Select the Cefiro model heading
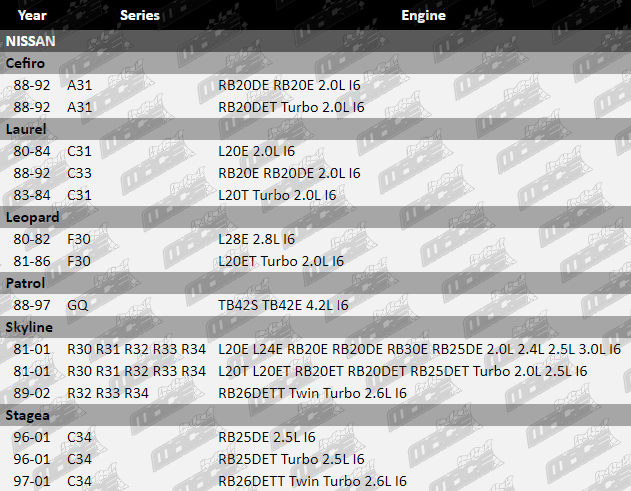The width and height of the screenshot is (631, 491). point(25,63)
